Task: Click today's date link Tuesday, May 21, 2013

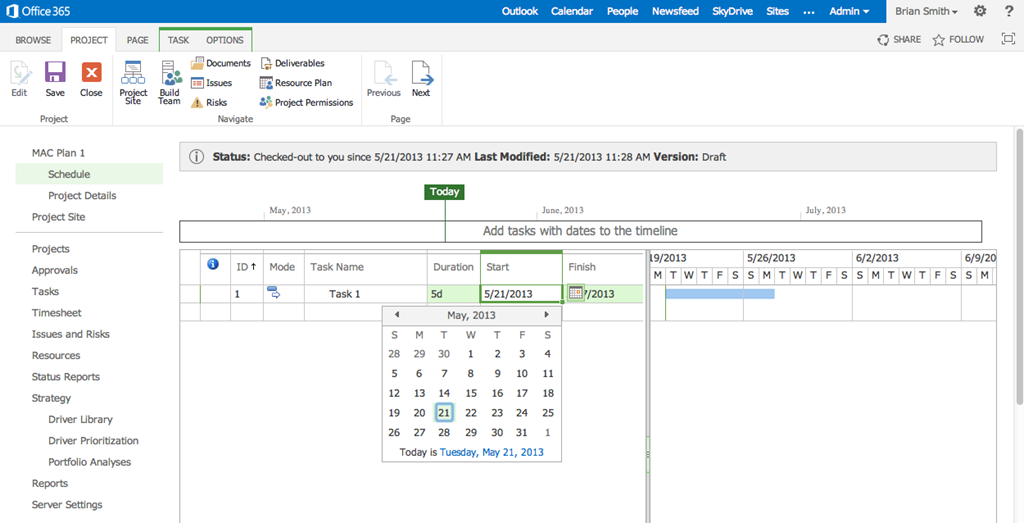Action: 491,452
